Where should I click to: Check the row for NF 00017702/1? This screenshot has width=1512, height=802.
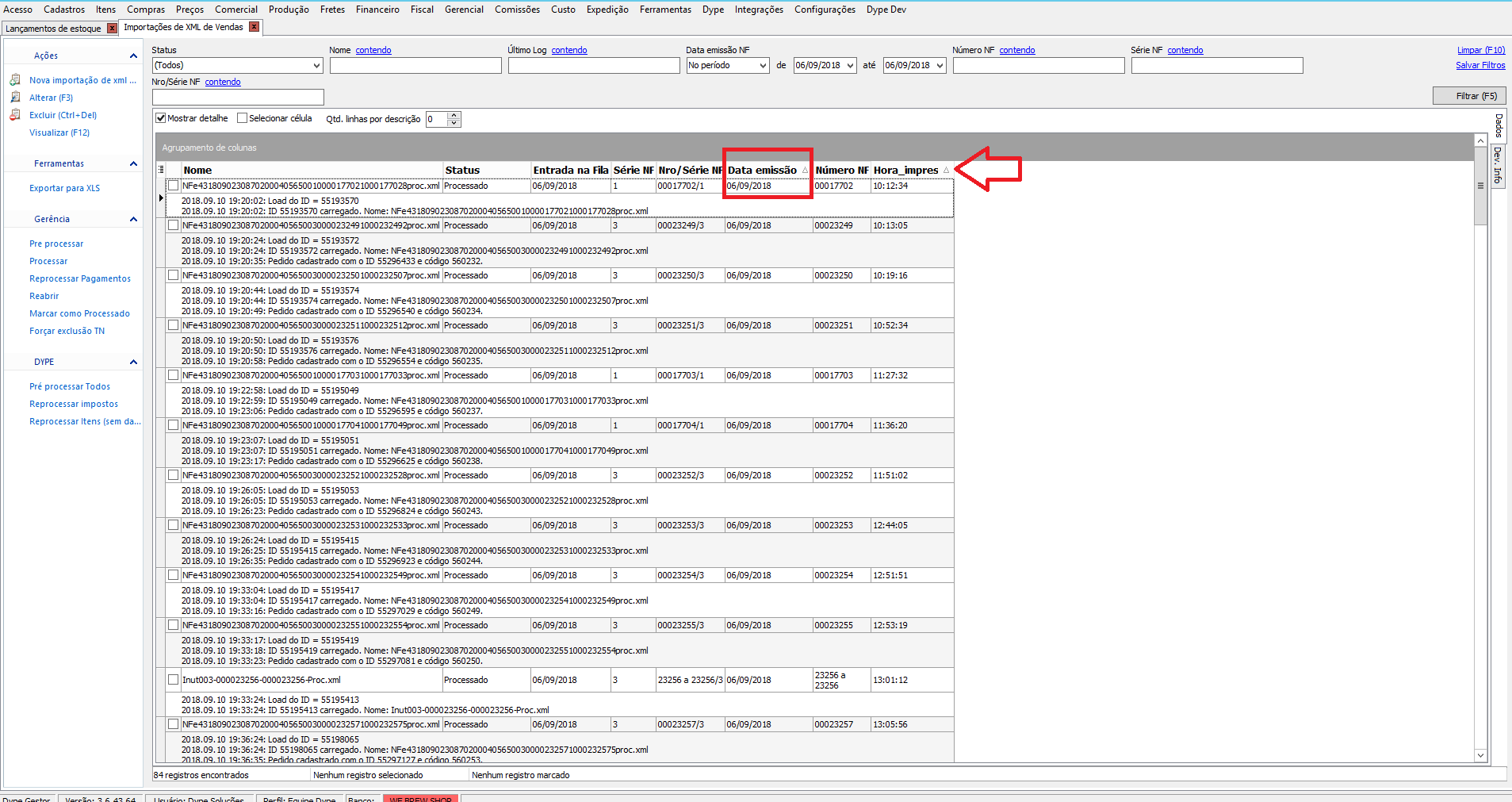tap(173, 186)
